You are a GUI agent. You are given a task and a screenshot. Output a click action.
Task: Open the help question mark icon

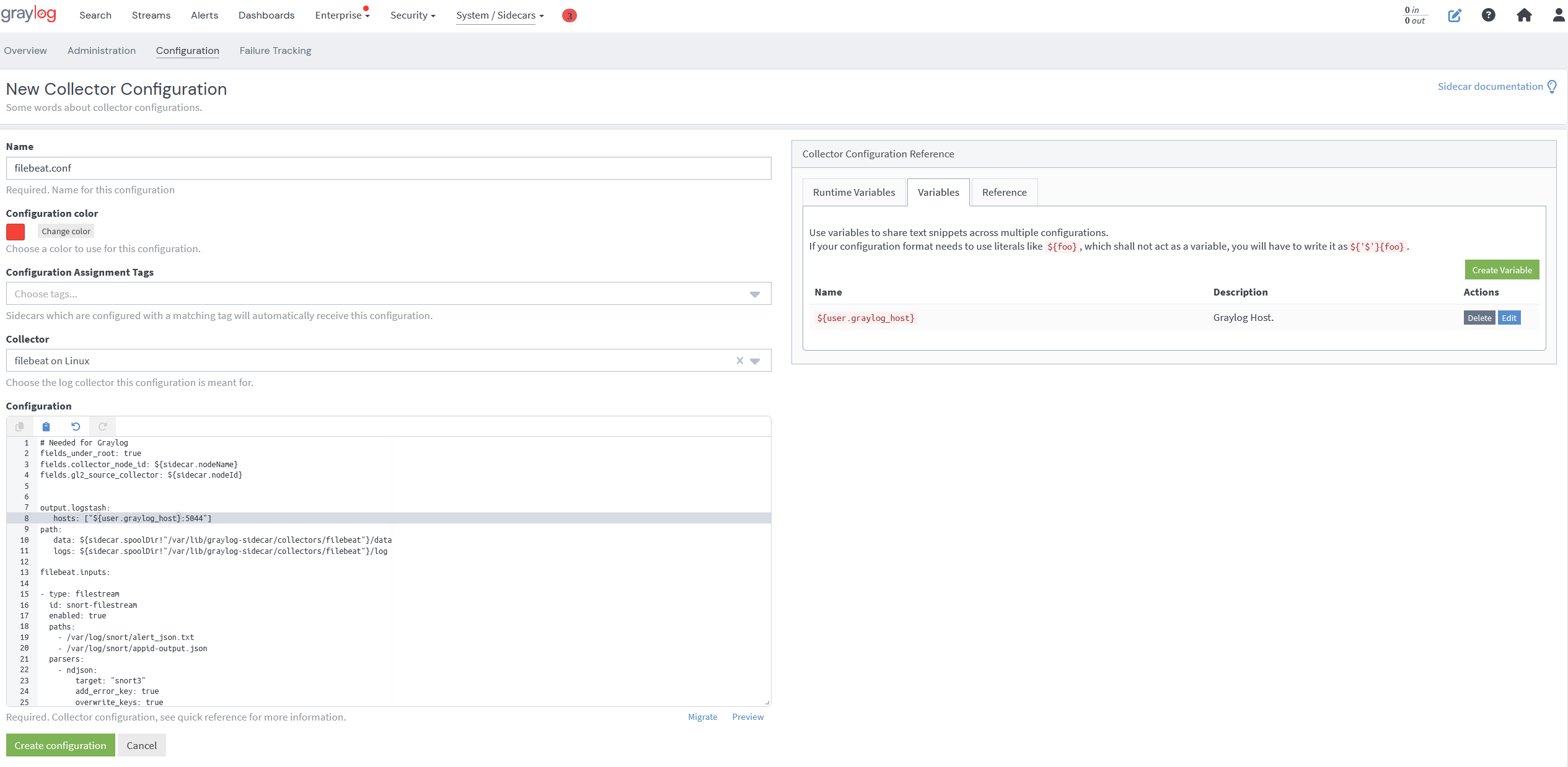click(1488, 15)
